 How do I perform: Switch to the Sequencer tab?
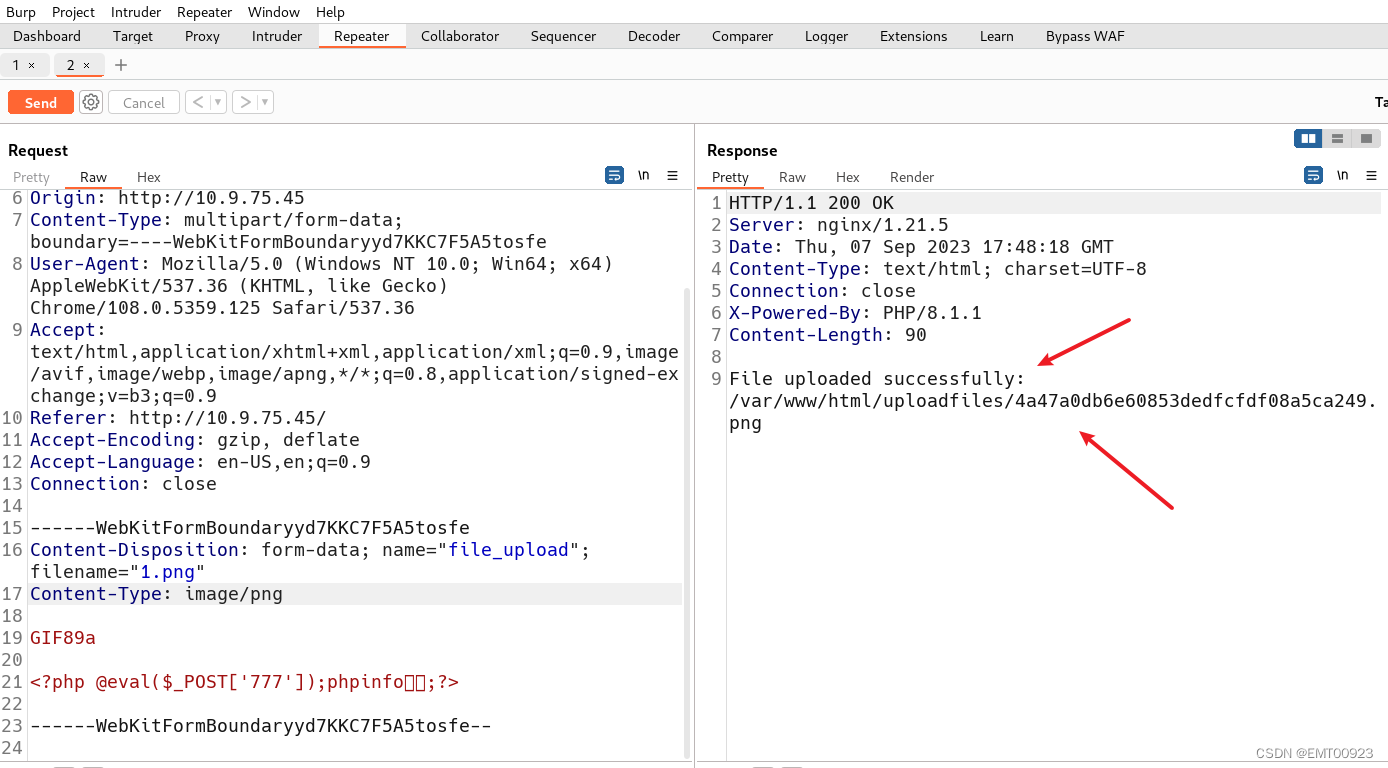tap(563, 36)
